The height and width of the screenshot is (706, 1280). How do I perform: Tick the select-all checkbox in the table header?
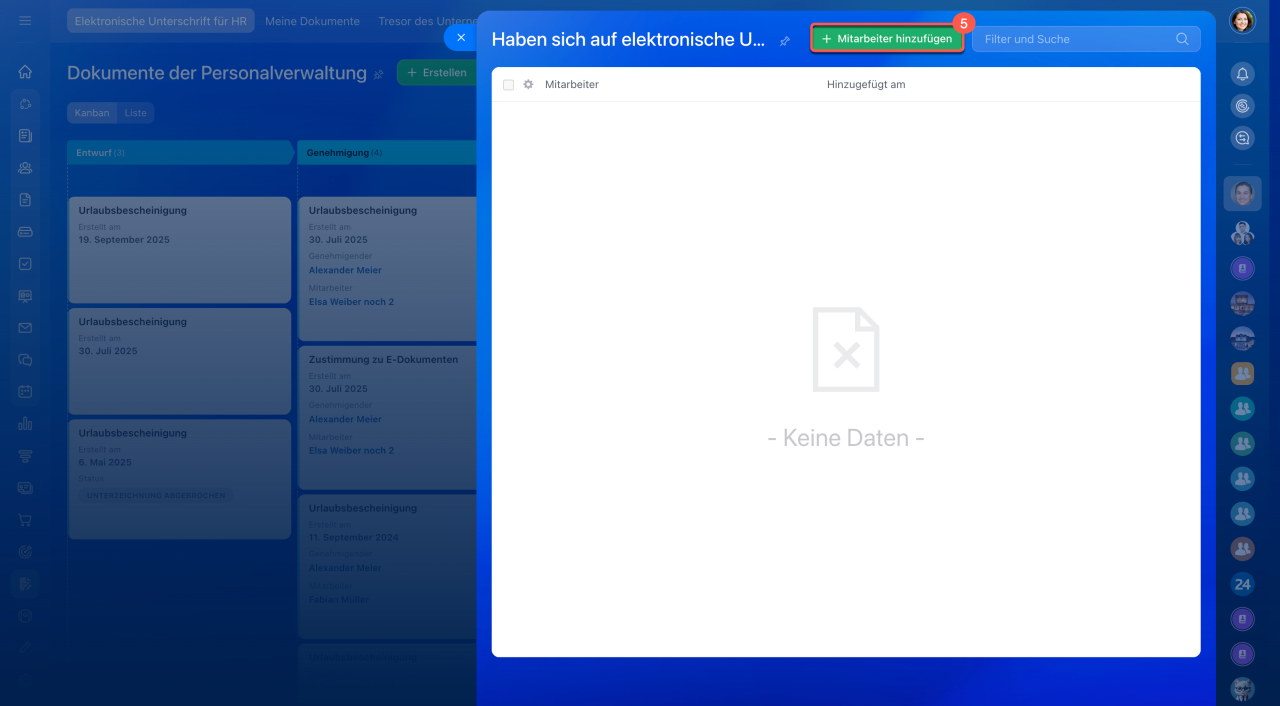(508, 85)
